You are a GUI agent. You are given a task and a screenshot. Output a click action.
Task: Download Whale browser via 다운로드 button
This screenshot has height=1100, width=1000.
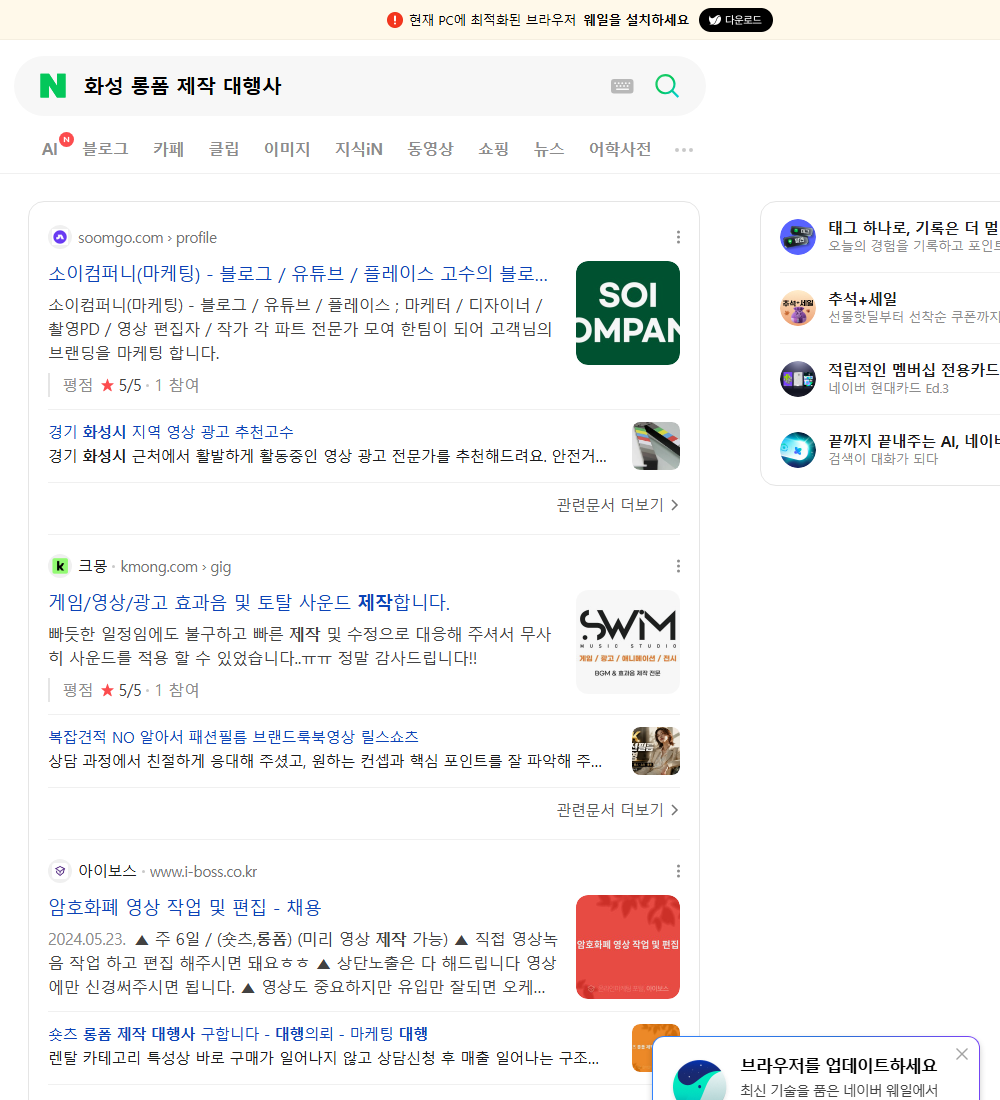(735, 20)
